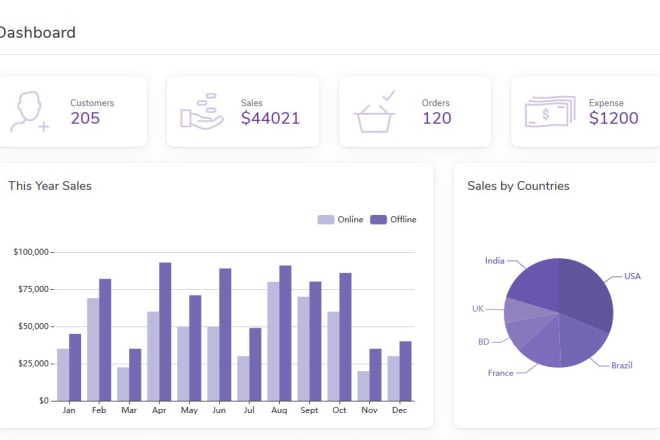660x440 pixels.
Task: Click the Jun offline sales bar
Action: (225, 335)
